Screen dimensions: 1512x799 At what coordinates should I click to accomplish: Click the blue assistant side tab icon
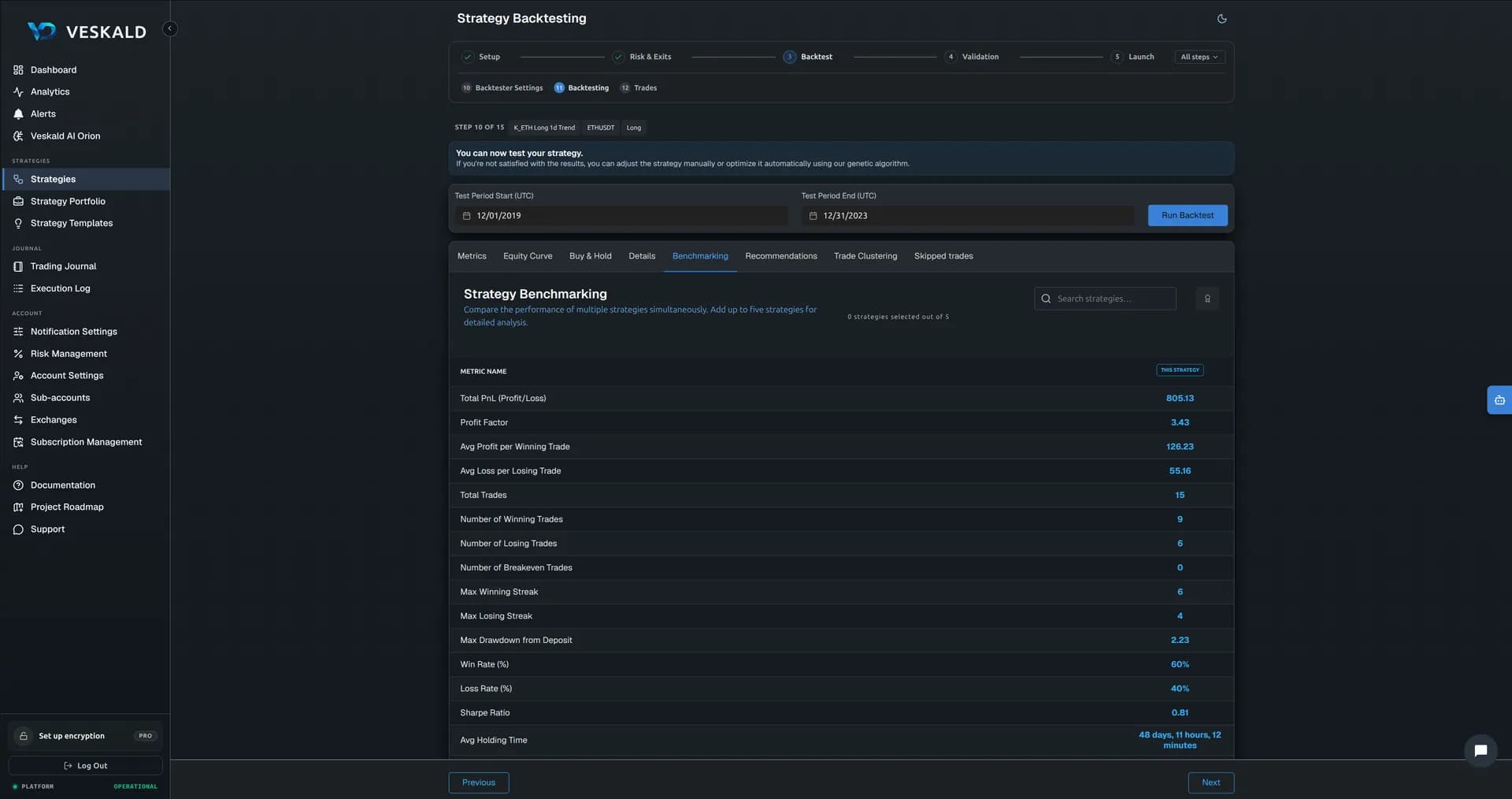[x=1499, y=400]
